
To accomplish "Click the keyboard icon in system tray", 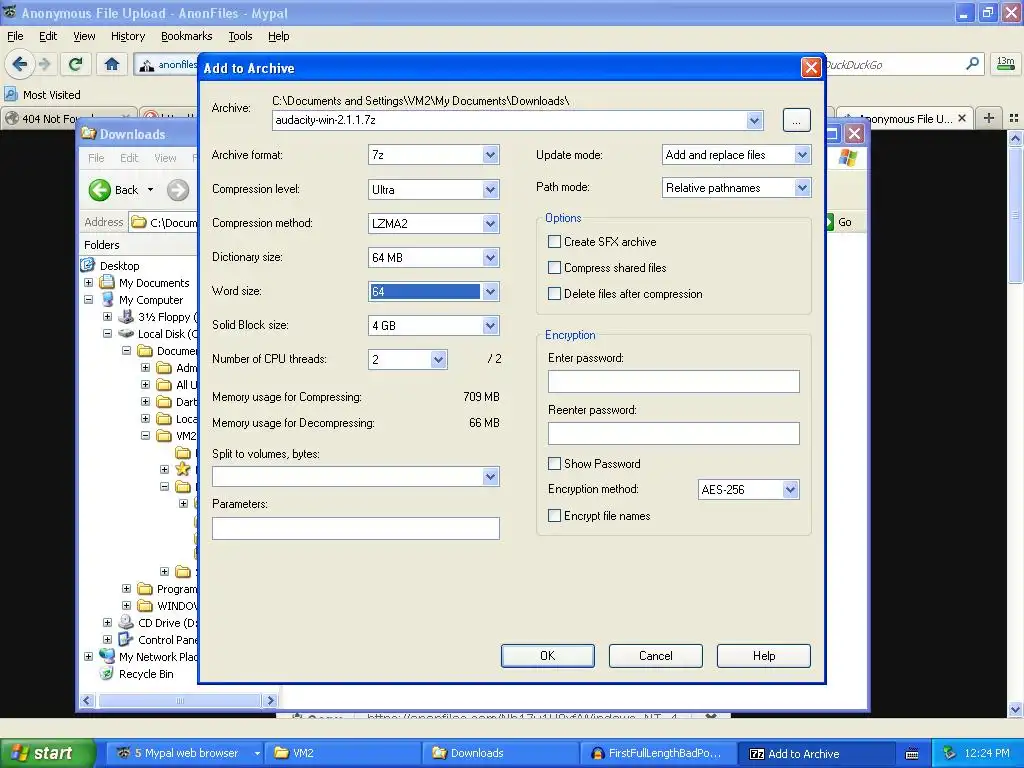I will (912, 754).
